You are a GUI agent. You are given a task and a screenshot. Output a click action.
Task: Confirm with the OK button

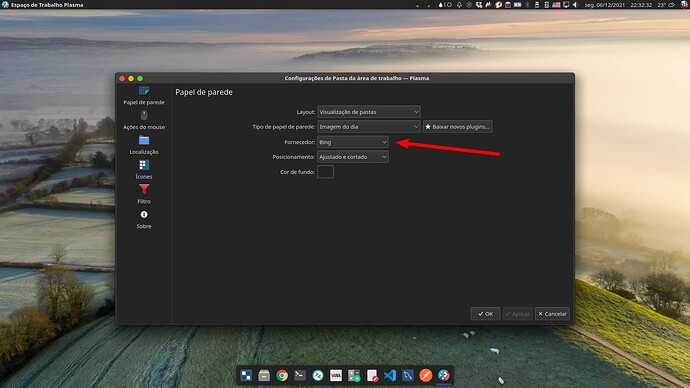[485, 314]
